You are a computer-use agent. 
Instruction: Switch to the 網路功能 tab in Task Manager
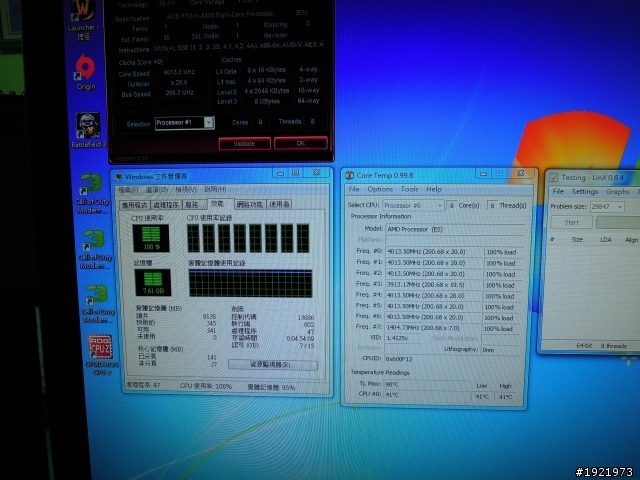click(249, 204)
